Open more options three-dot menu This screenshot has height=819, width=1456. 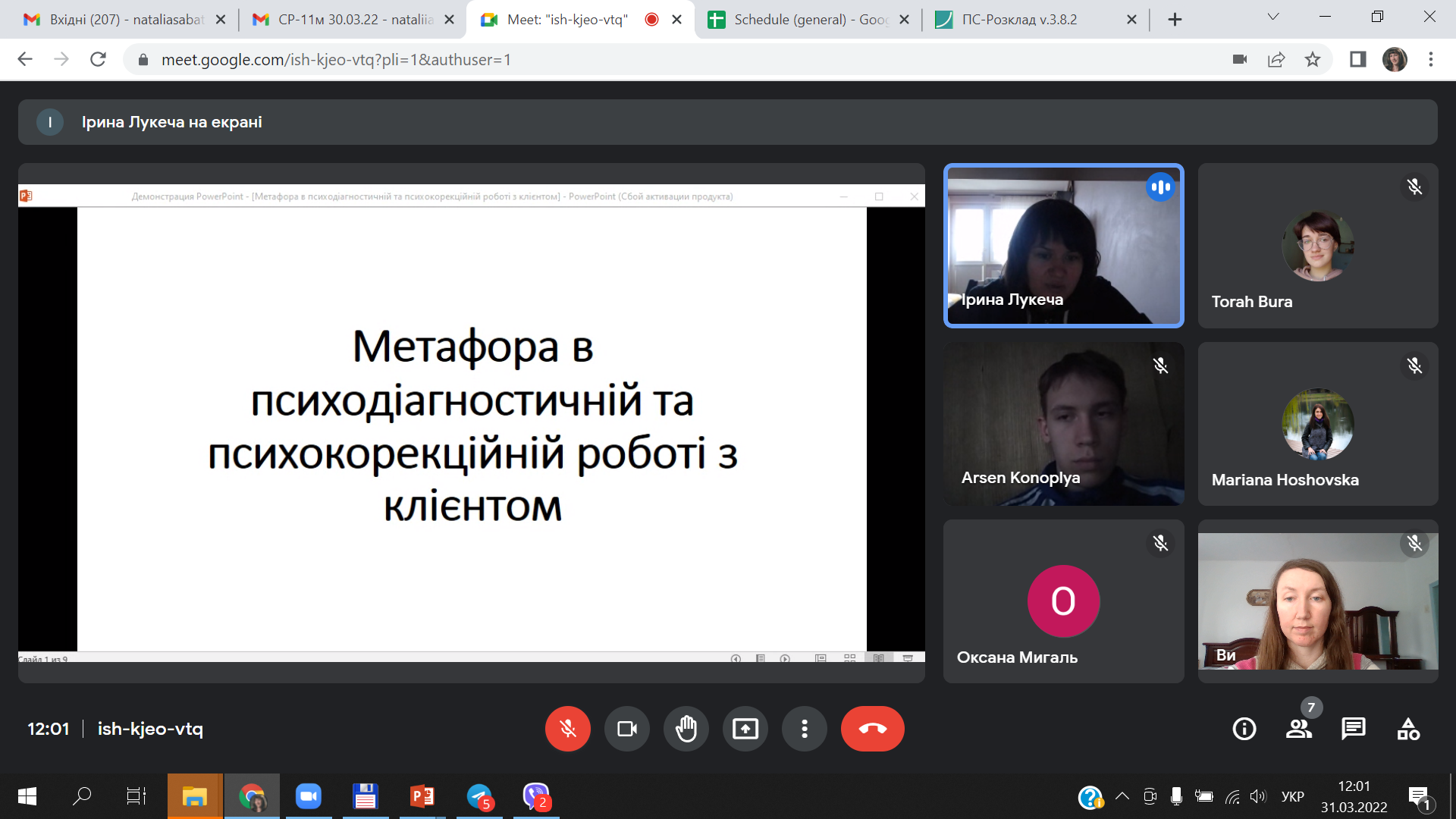804,729
